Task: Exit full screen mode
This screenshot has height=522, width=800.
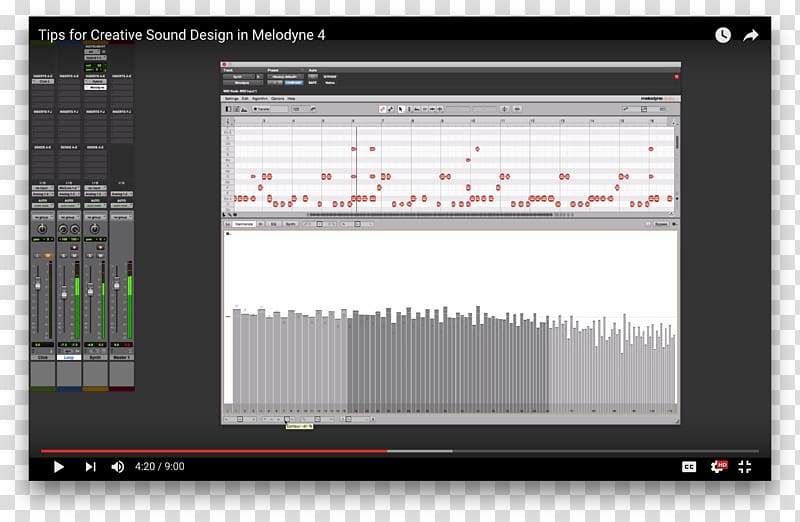Action: [745, 466]
